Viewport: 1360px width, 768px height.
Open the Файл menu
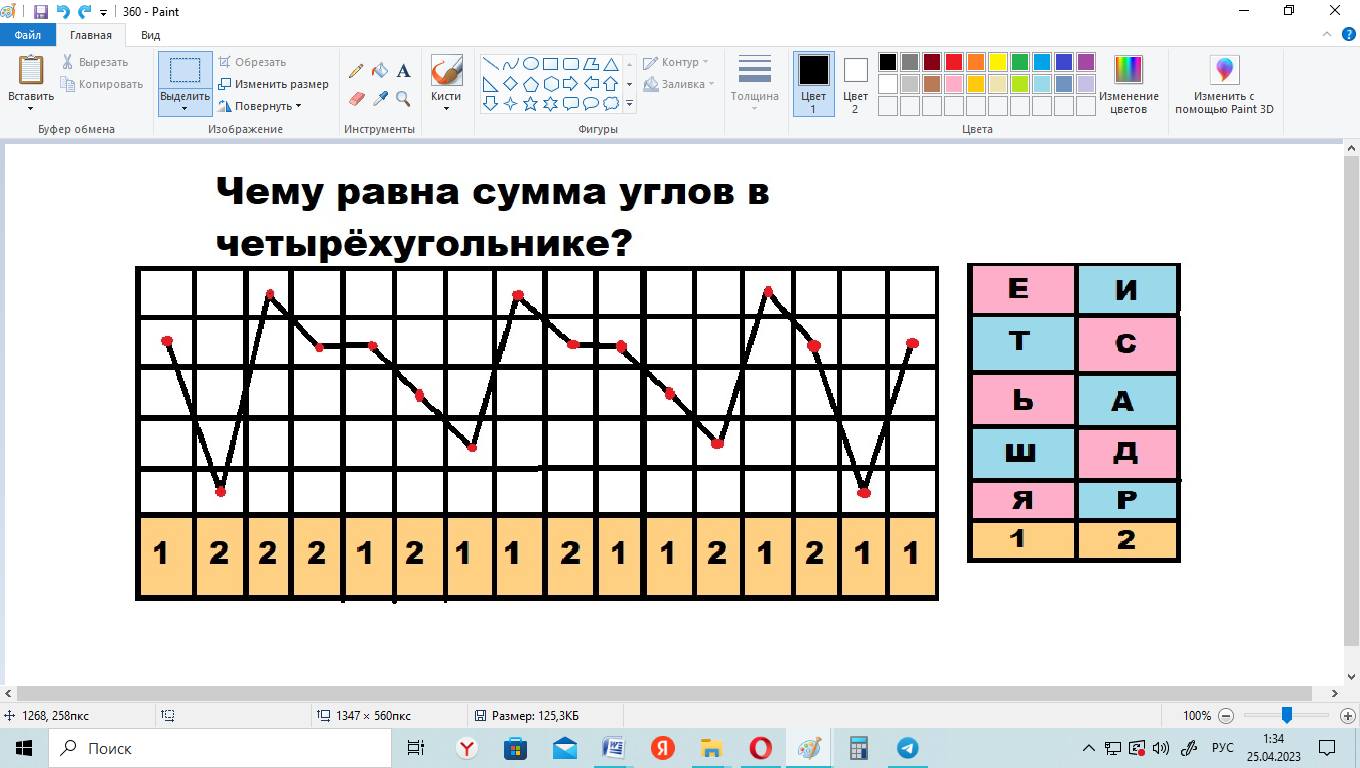(28, 35)
